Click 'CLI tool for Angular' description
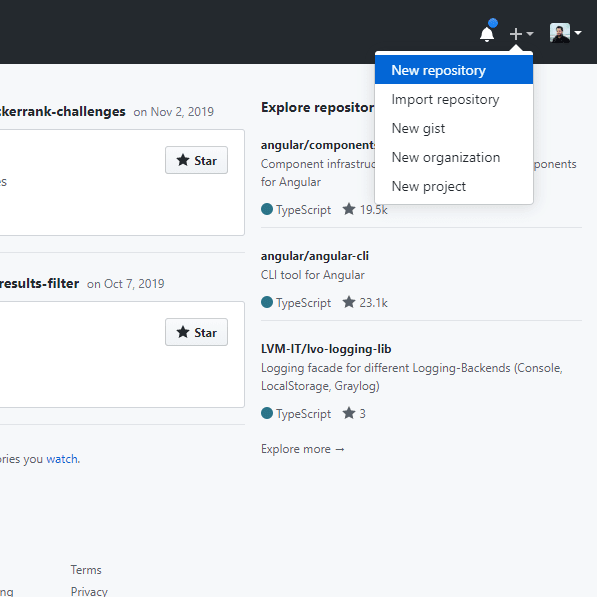Viewport: 597px width, 597px height. click(313, 275)
